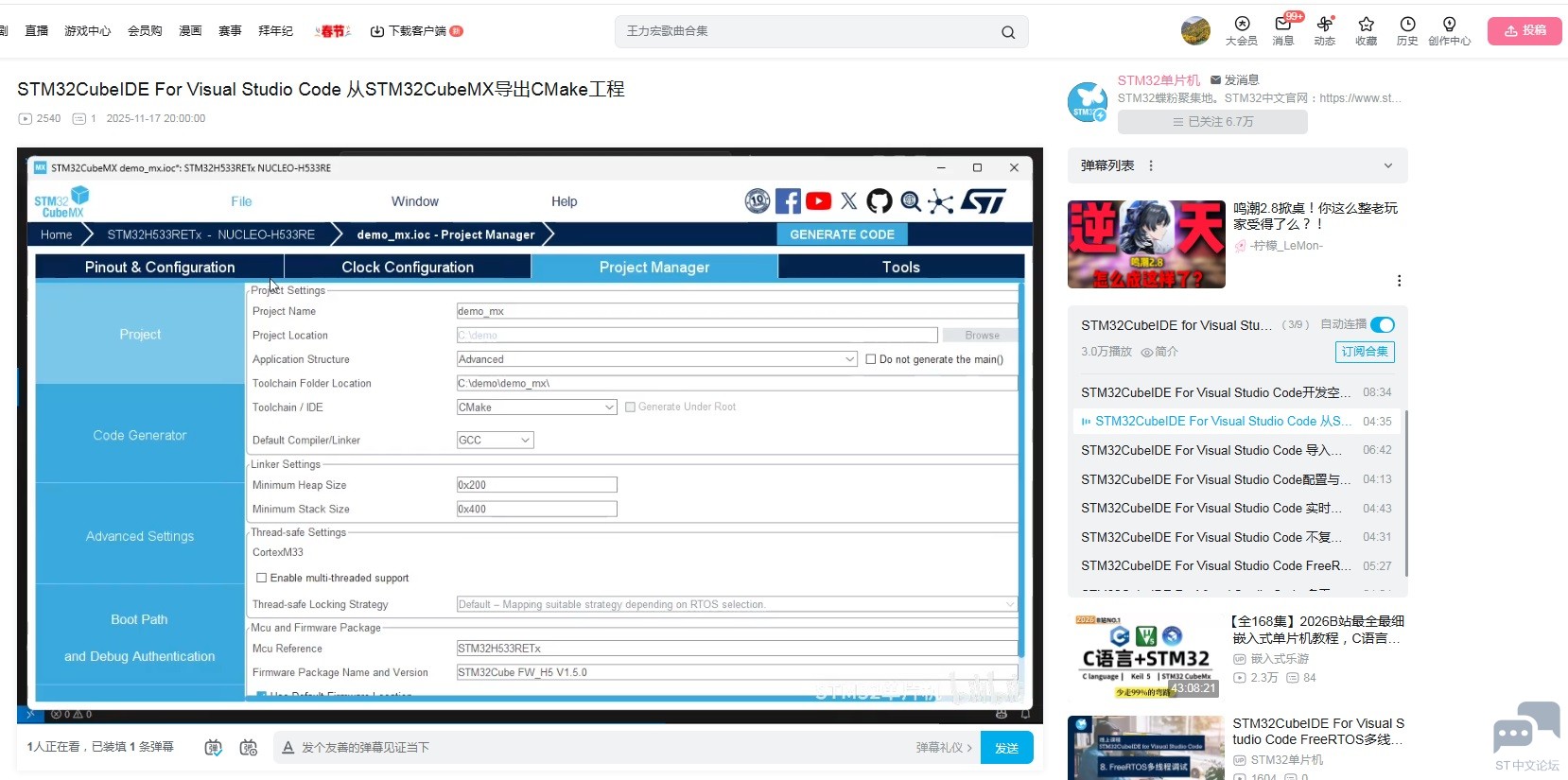Switch to Pinout & Configuration tab
Viewport: 1568px width, 780px height.
[160, 268]
